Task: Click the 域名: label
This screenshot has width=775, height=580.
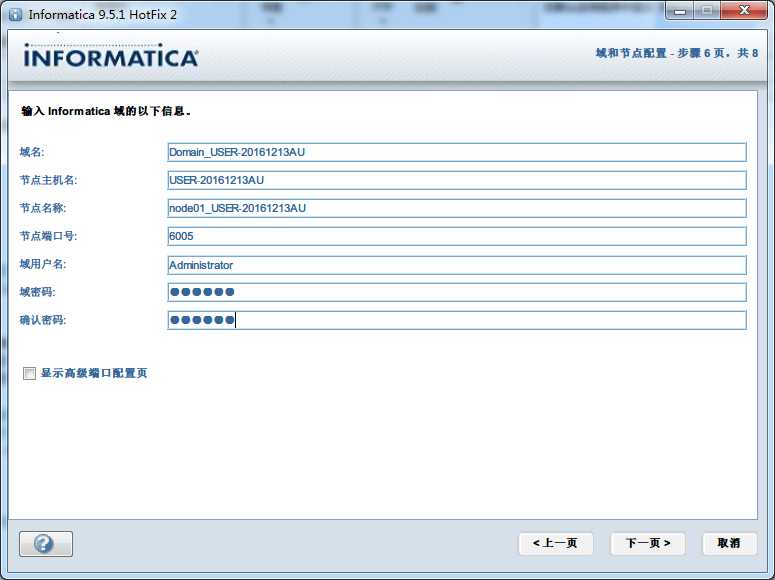Action: point(32,152)
